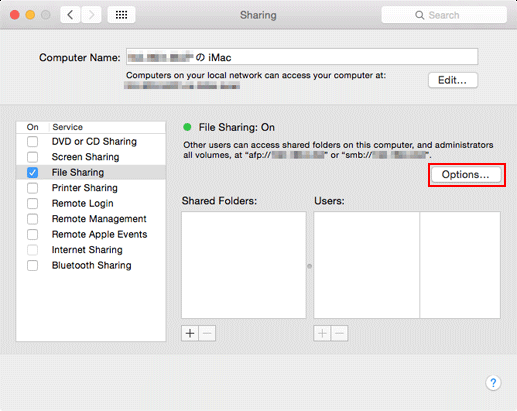The width and height of the screenshot is (517, 411).
Task: Show all preferences grid icon
Action: tap(121, 15)
